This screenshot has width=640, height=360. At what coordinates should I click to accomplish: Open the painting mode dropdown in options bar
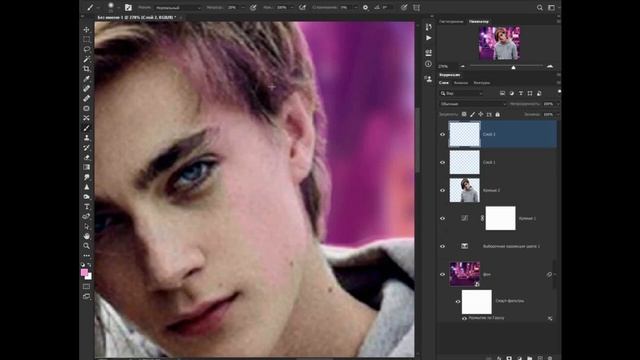pos(178,8)
